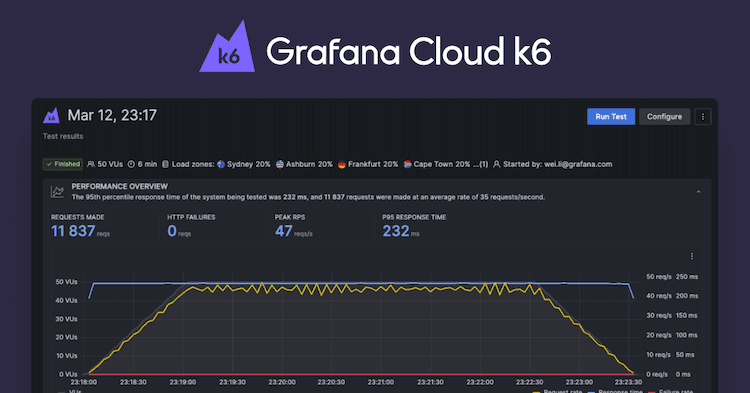
Task: Click the Started by user icon
Action: [496, 164]
